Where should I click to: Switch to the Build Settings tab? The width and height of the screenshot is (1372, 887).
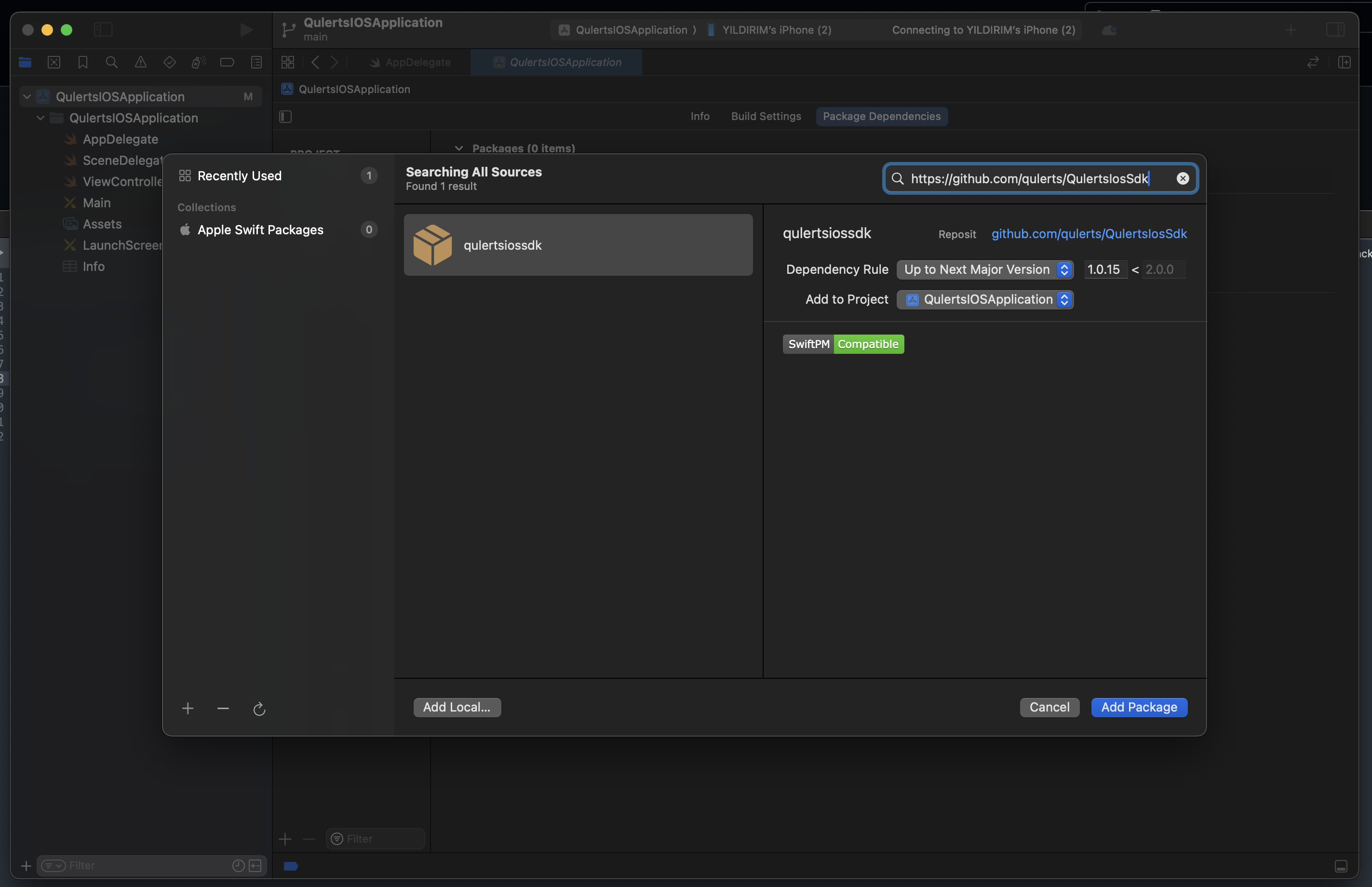766,116
